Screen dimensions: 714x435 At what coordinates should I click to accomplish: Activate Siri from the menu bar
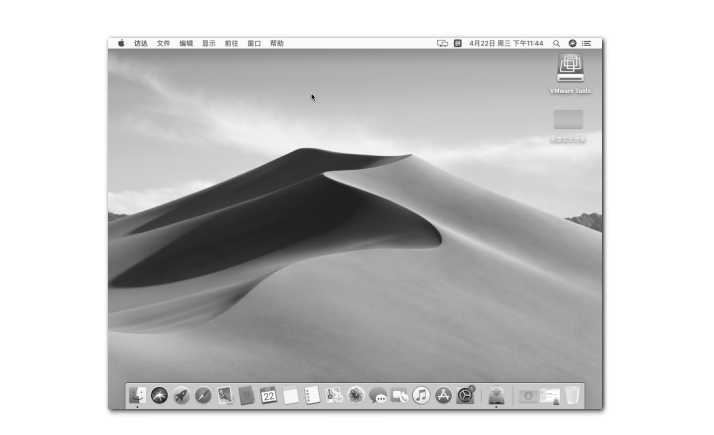pyautogui.click(x=572, y=43)
